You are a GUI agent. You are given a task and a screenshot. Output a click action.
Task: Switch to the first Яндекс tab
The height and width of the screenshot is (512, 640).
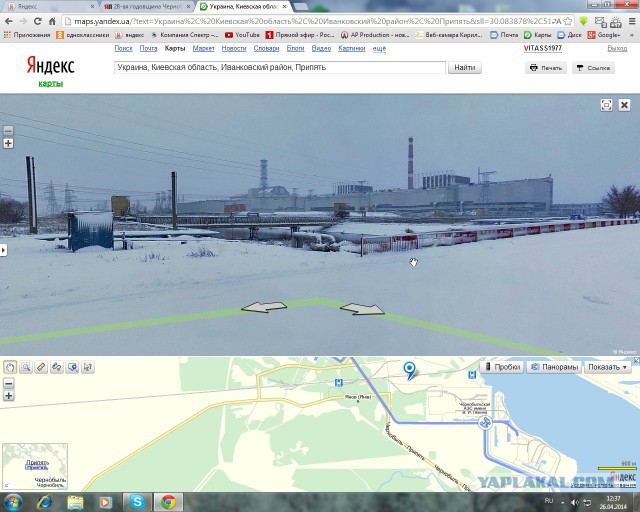tap(49, 7)
